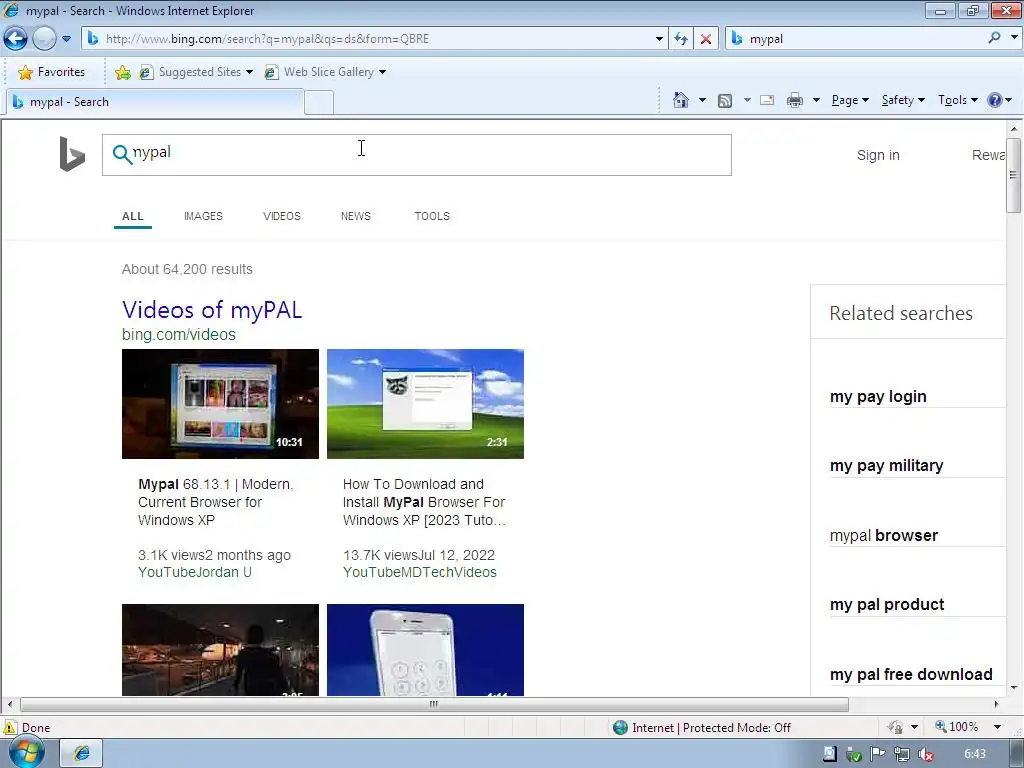Image resolution: width=1024 pixels, height=768 pixels.
Task: Click related search my pal product
Action: tap(887, 605)
